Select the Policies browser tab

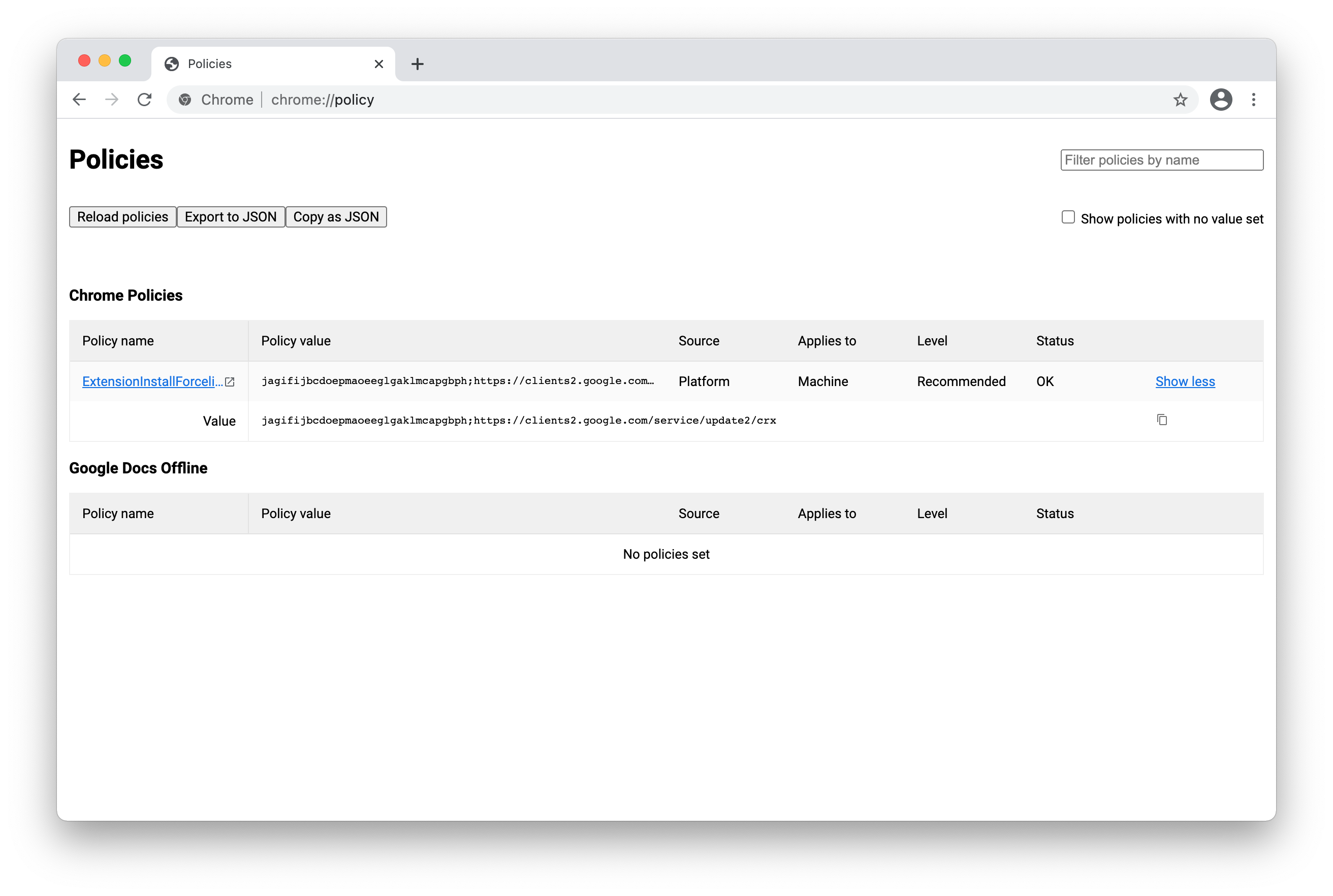(x=273, y=64)
